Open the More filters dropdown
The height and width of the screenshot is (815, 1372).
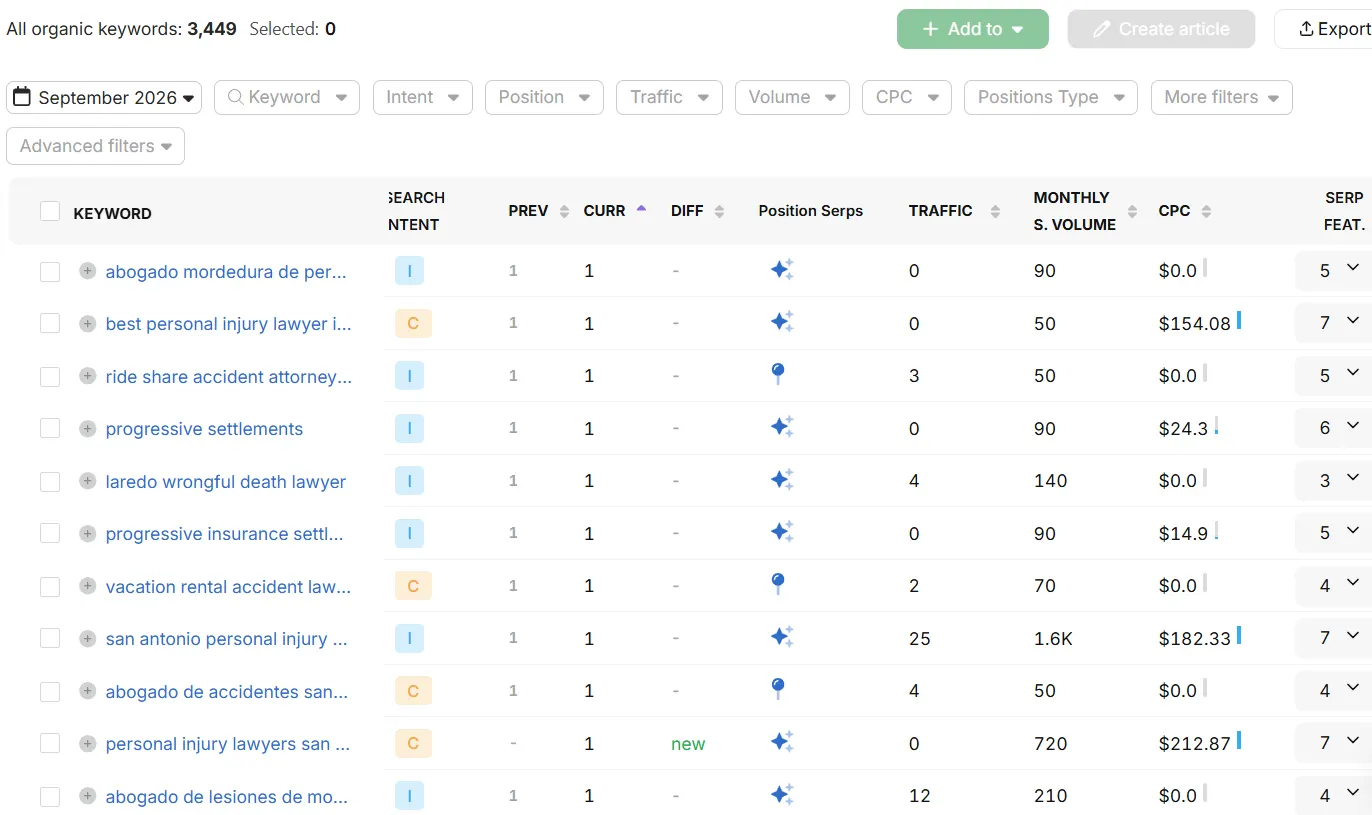tap(1222, 98)
